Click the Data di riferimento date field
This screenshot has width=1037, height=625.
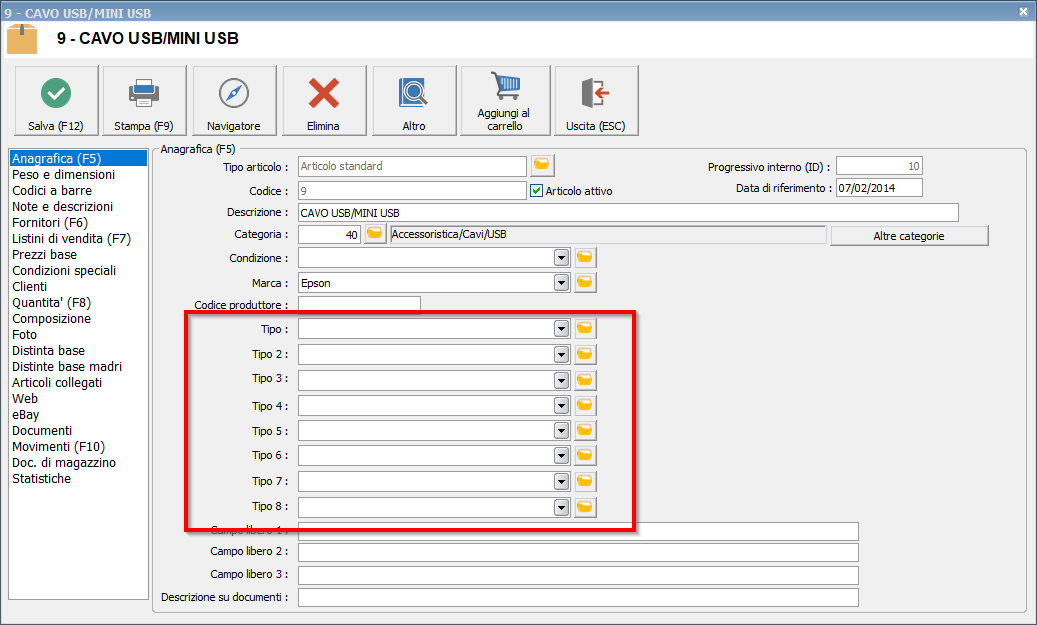879,188
